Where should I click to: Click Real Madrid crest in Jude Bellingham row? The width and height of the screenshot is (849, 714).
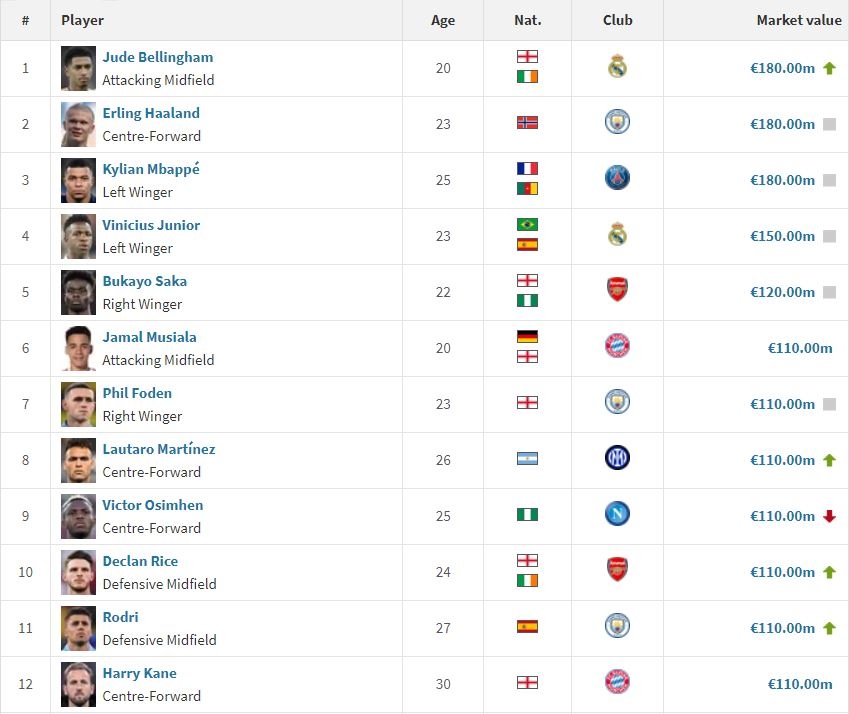pos(617,67)
